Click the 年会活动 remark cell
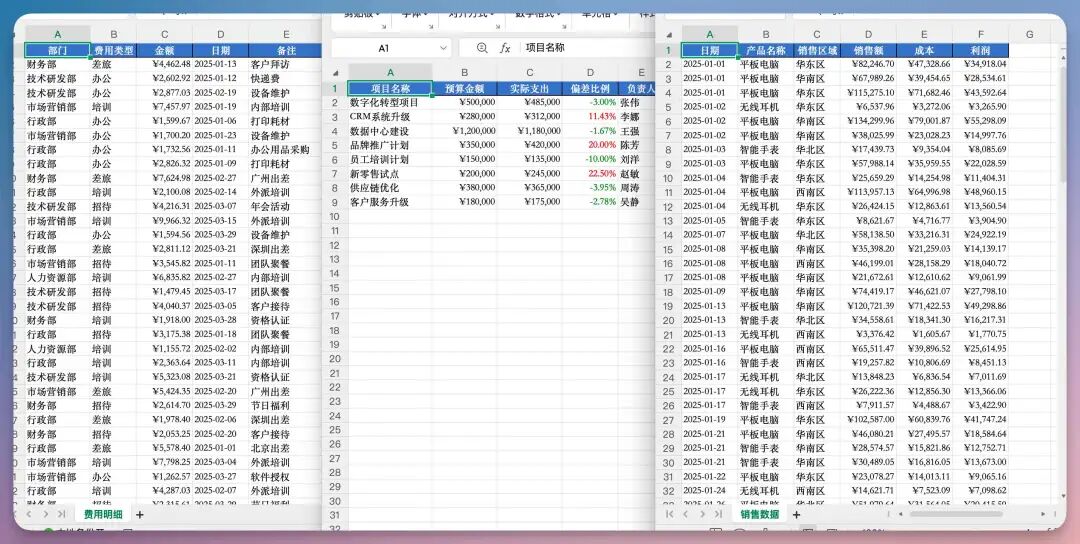This screenshot has height=544, width=1080. (x=286, y=207)
